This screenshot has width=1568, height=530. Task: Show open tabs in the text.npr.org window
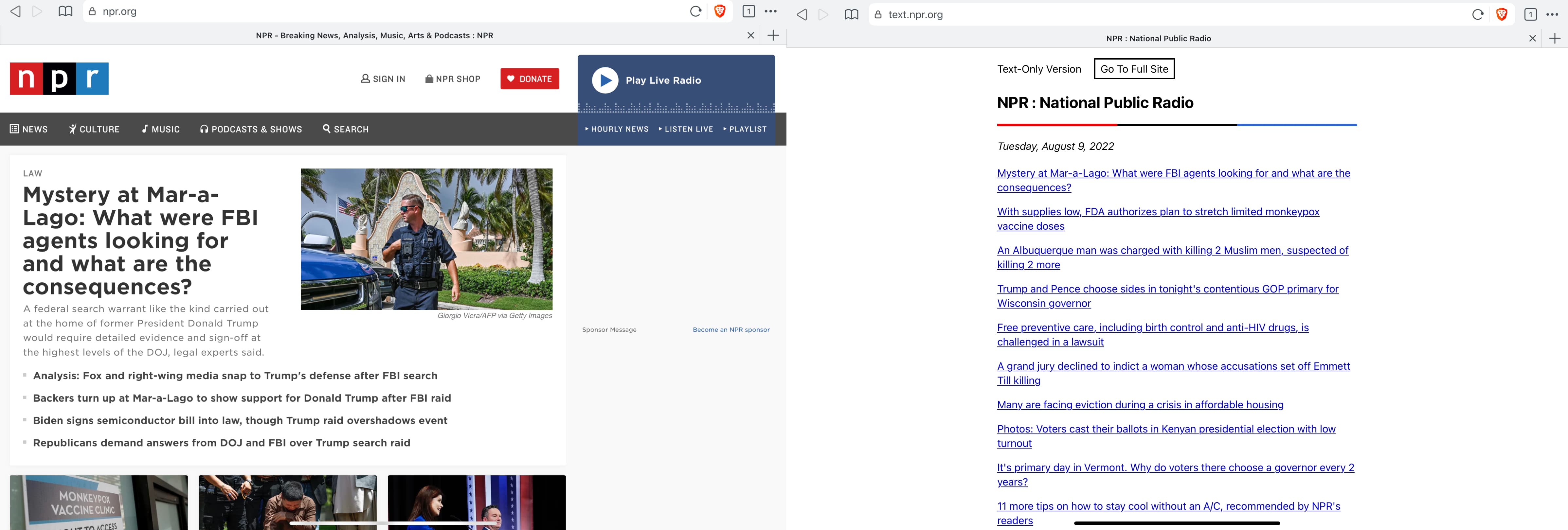click(x=1530, y=15)
